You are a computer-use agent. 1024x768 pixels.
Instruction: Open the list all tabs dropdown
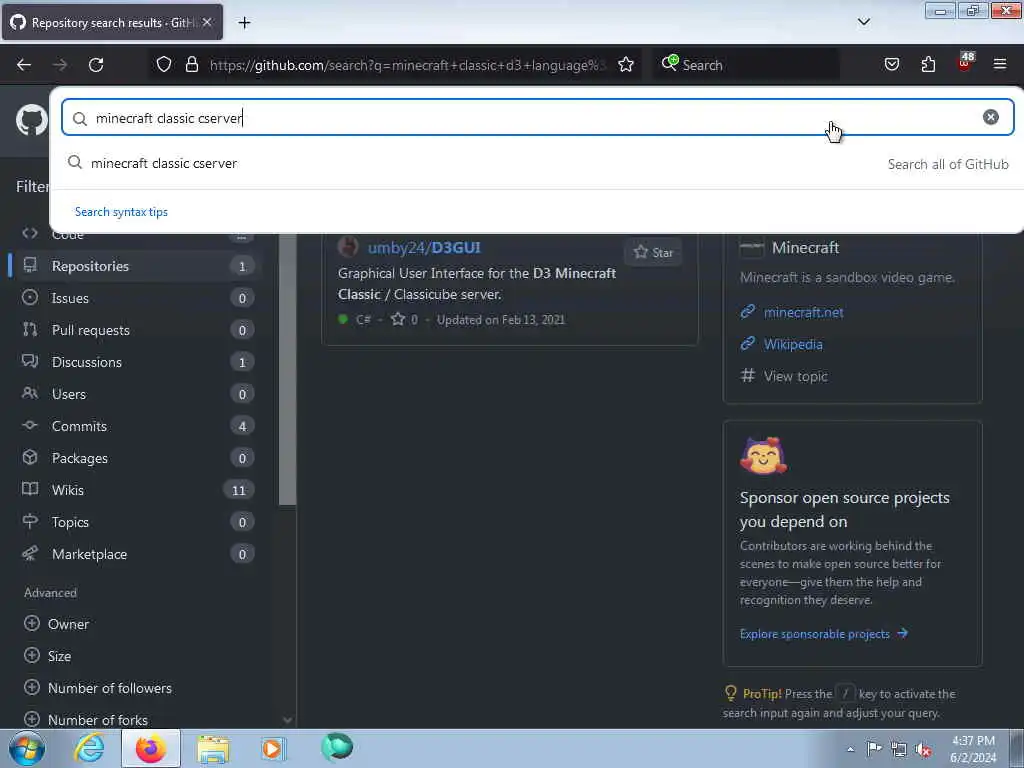point(863,22)
